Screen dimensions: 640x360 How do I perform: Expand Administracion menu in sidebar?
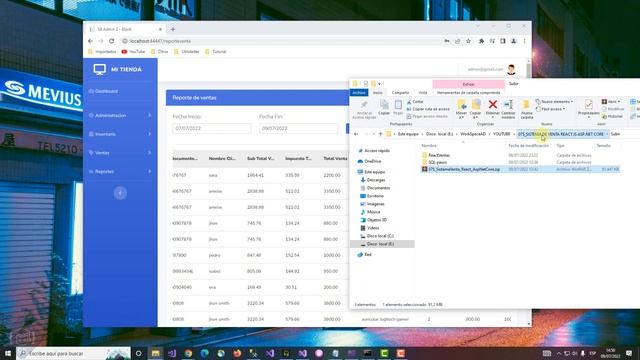[x=120, y=116]
